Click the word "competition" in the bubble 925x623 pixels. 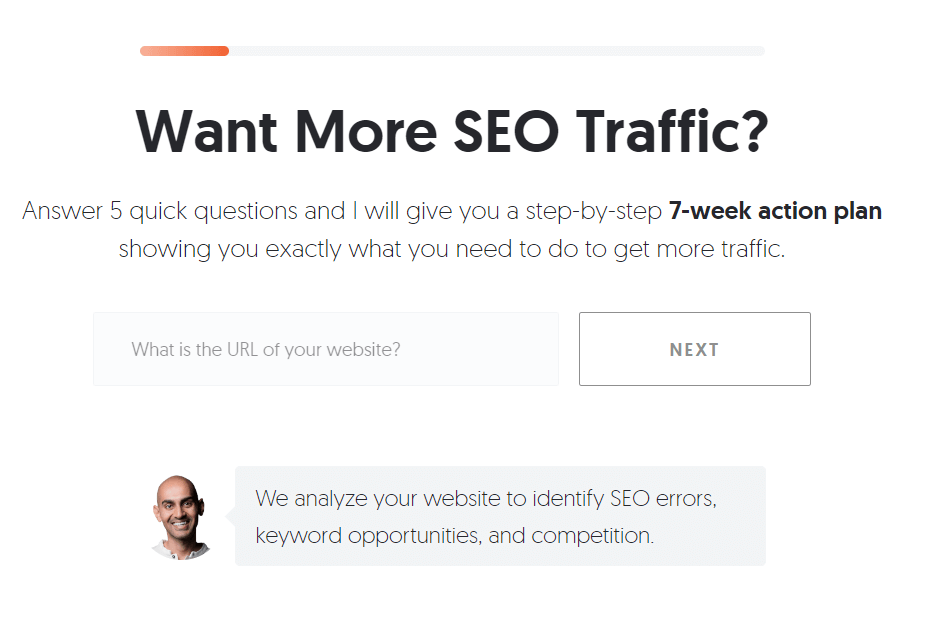591,536
